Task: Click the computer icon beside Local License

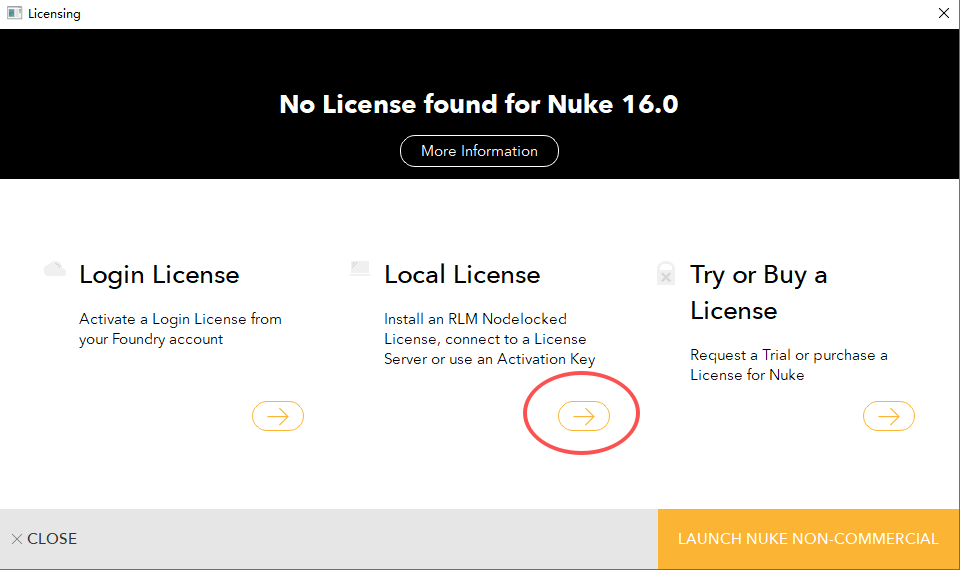Action: [360, 269]
